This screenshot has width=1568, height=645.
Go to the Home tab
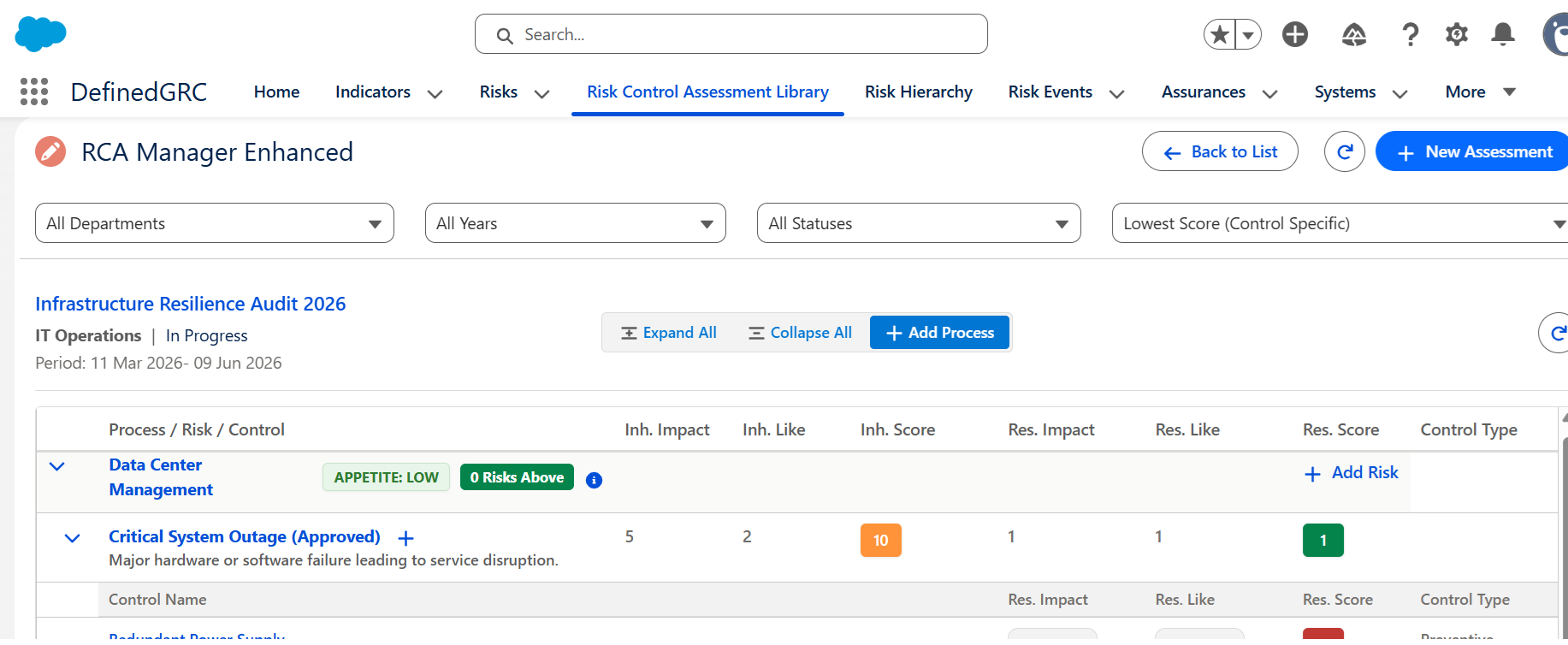point(276,92)
